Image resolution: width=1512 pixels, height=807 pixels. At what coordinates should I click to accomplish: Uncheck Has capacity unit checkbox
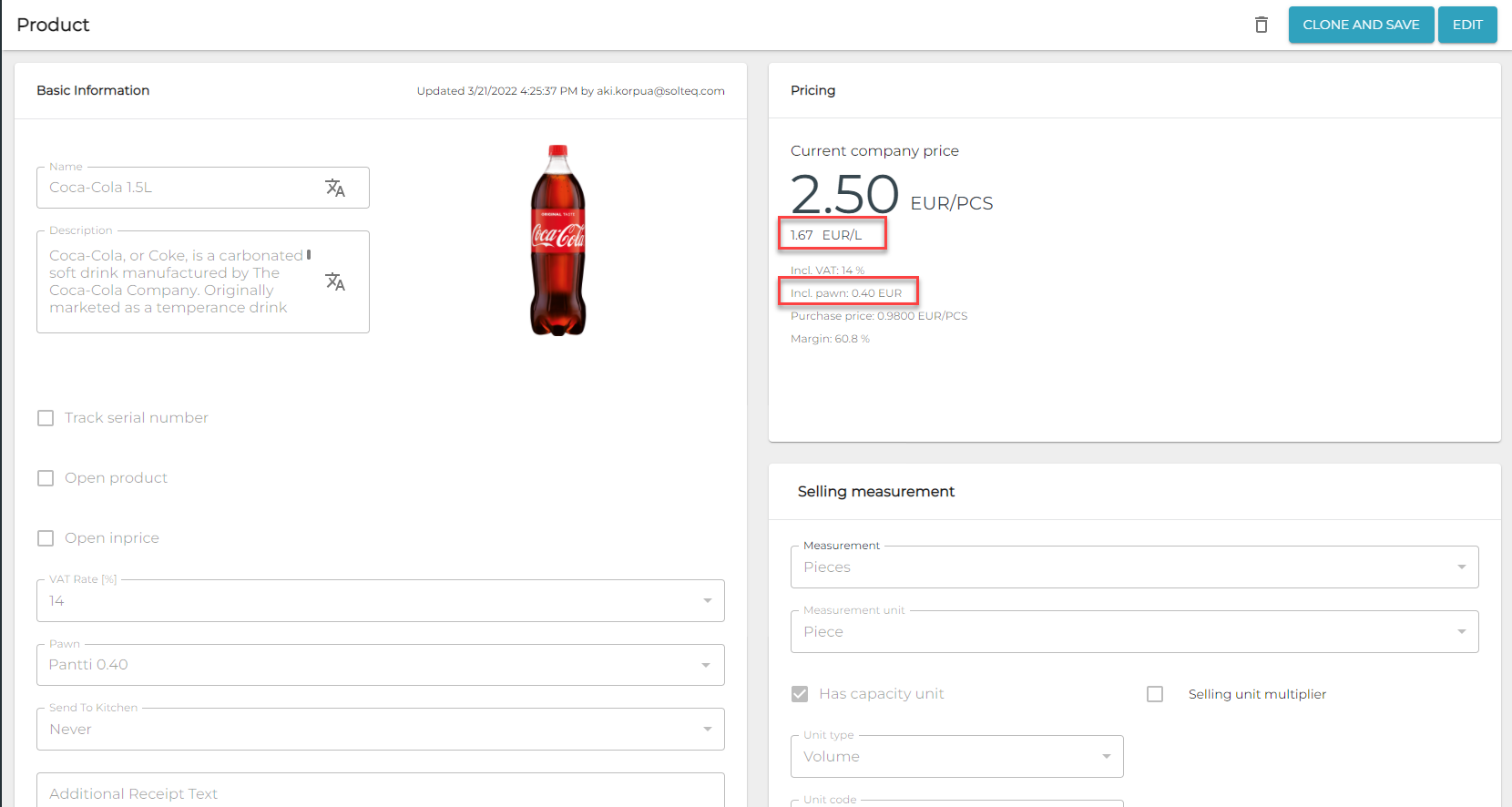800,694
